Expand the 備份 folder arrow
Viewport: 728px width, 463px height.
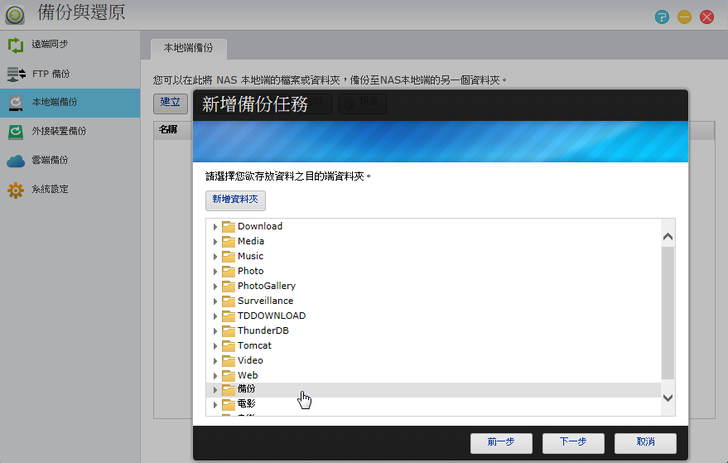point(215,390)
